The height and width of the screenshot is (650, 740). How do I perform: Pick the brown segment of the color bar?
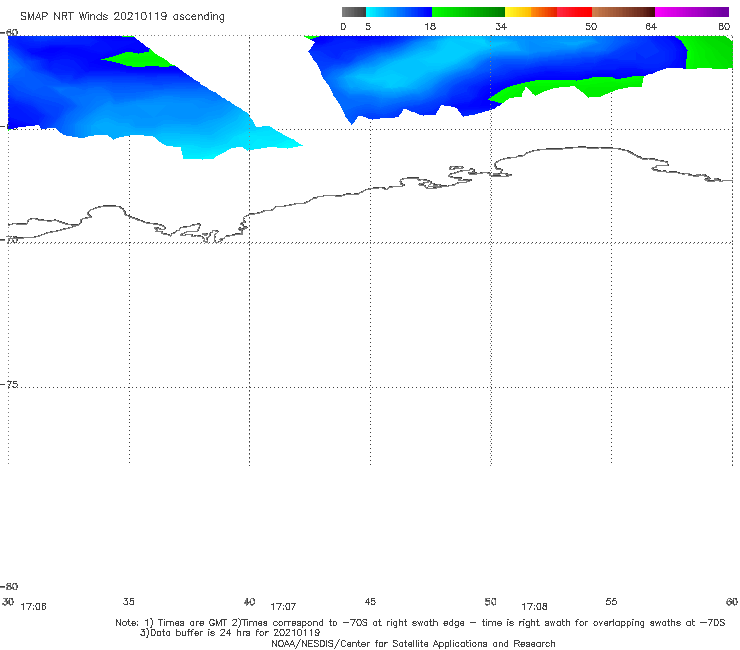623,12
